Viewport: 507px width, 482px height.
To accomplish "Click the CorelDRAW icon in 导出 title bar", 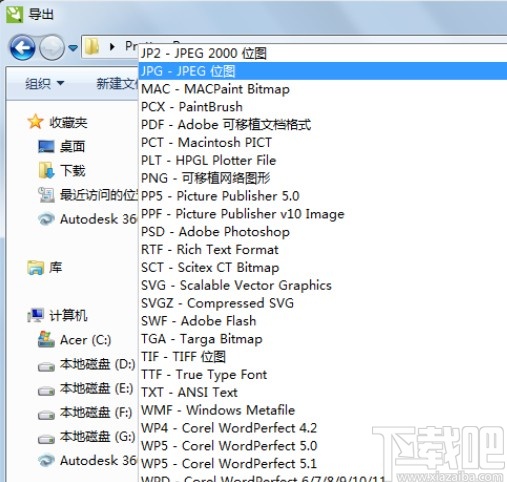I will pyautogui.click(x=15, y=15).
